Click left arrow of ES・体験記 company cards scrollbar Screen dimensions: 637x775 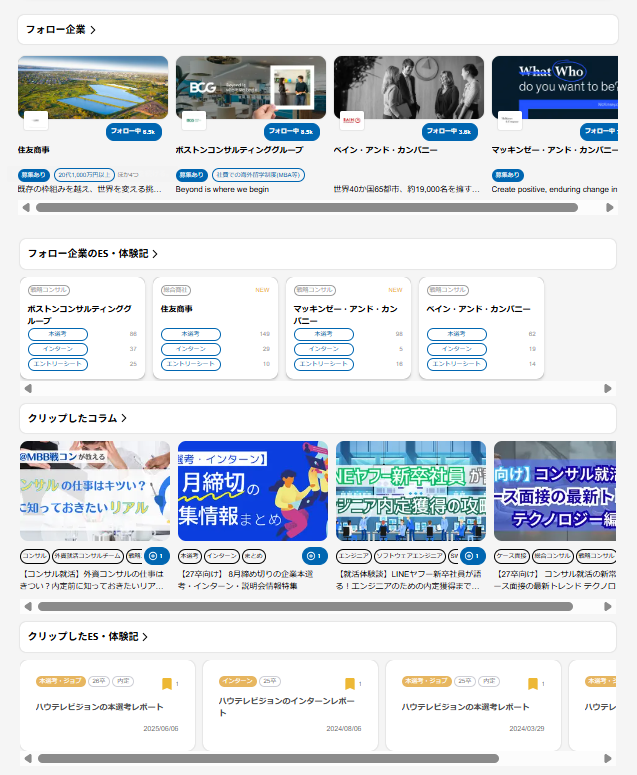(28, 388)
